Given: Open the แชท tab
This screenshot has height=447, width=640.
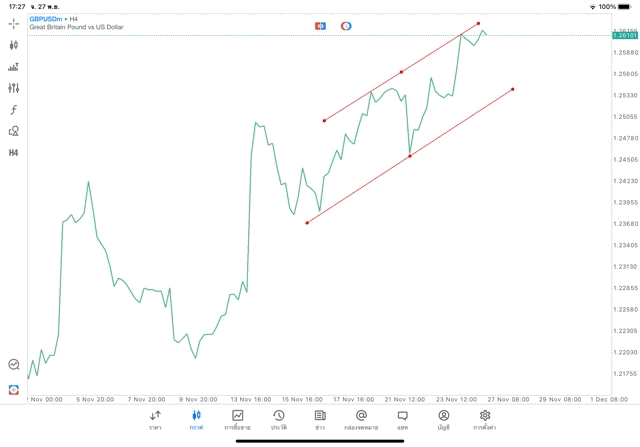Looking at the screenshot, I should [402, 419].
